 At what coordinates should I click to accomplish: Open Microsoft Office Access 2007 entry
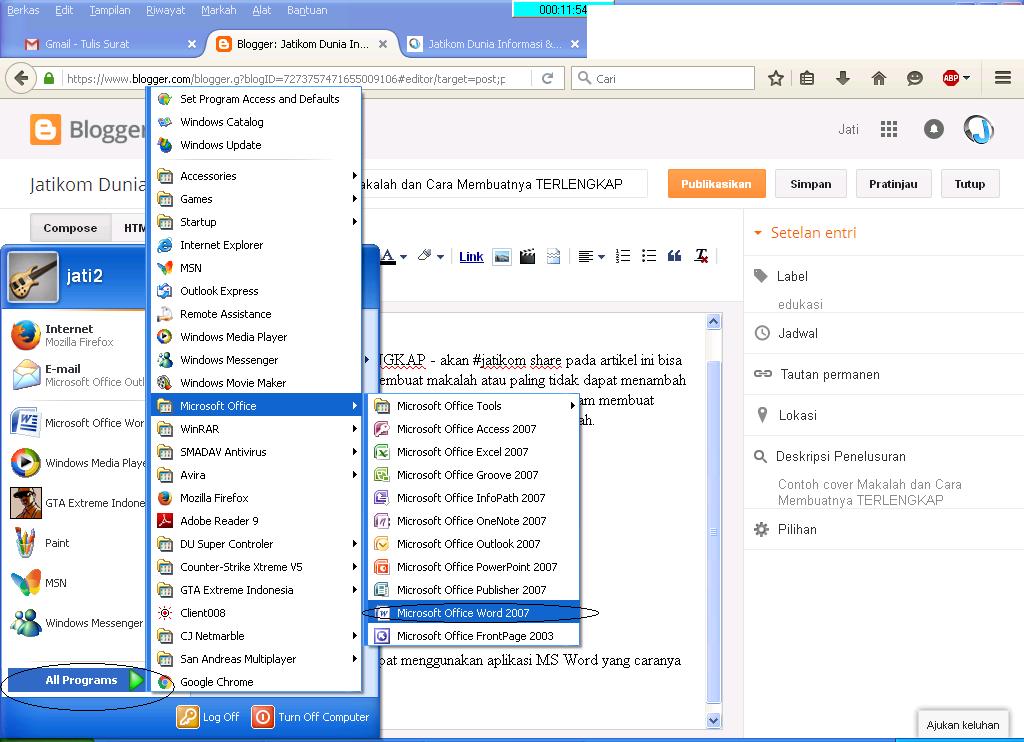473,429
